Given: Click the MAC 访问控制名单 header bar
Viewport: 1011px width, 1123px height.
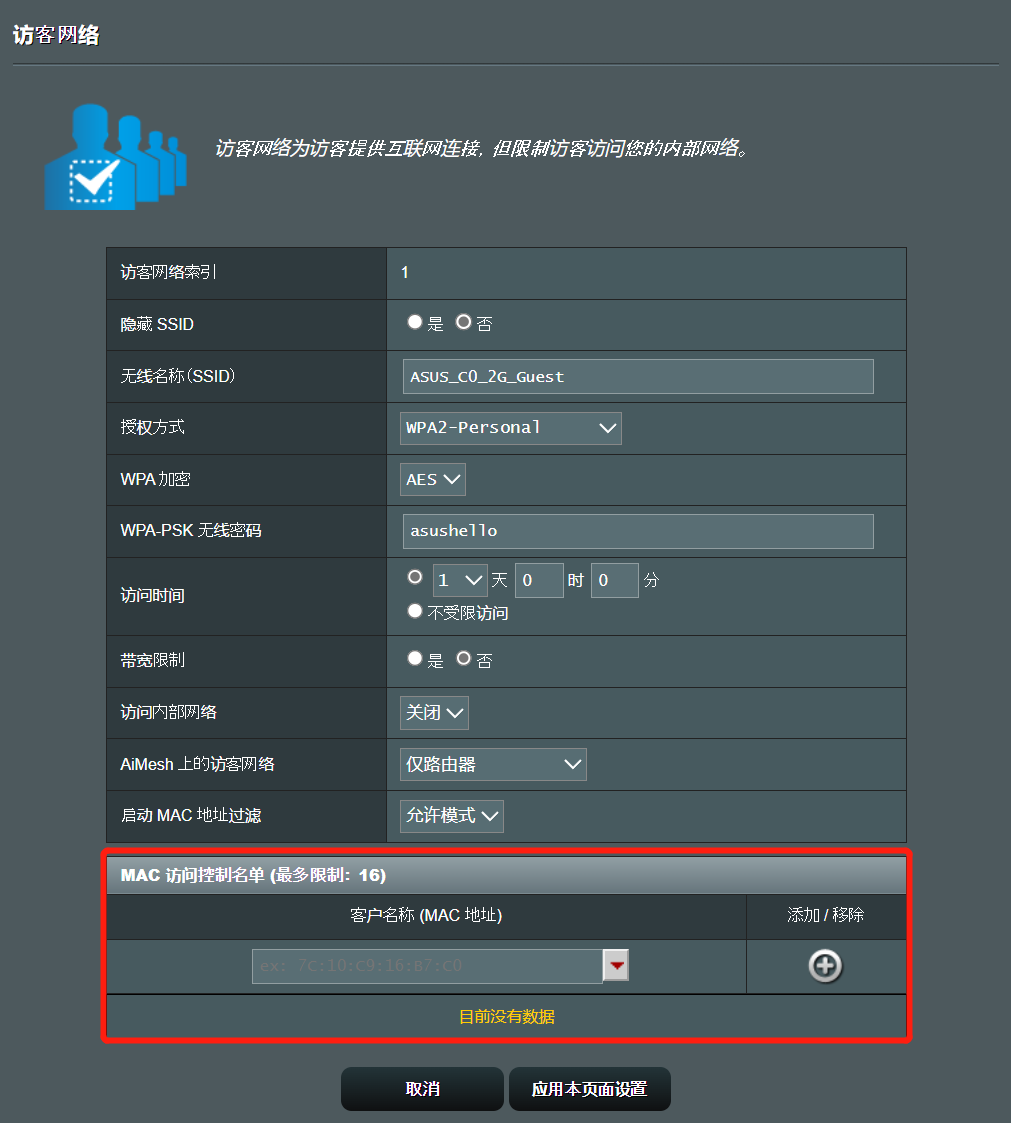Looking at the screenshot, I should [505, 875].
